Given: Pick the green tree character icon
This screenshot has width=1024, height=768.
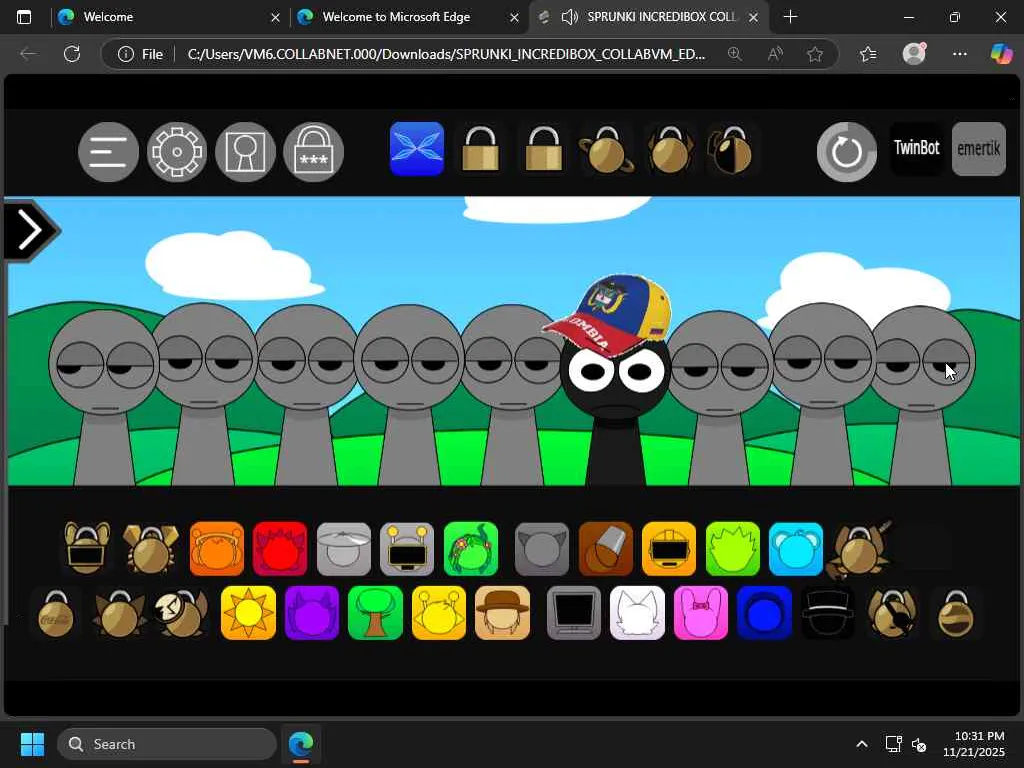Looking at the screenshot, I should (x=376, y=613).
